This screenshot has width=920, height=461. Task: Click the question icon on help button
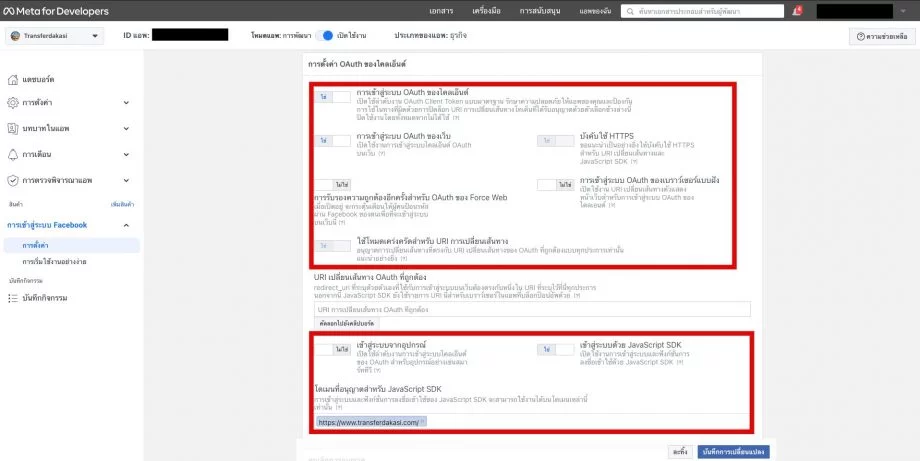[x=860, y=36]
